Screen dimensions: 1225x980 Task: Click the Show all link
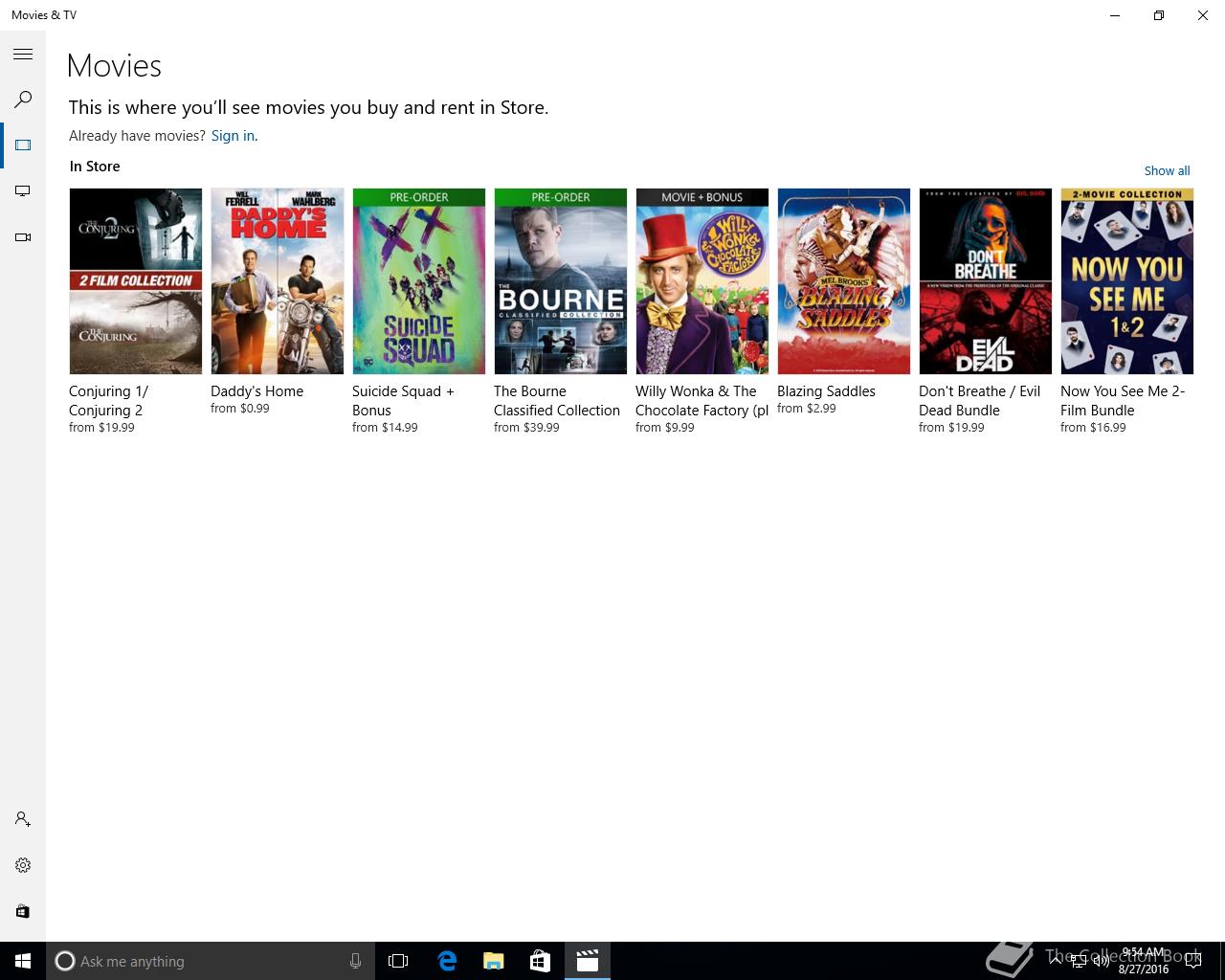point(1167,170)
